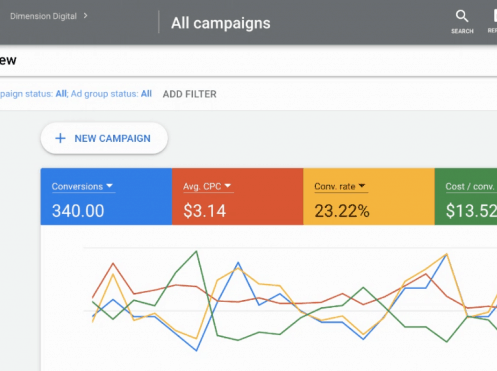Viewport: 497px width, 371px height.
Task: Click the 340.00 conversions value
Action: (x=78, y=211)
